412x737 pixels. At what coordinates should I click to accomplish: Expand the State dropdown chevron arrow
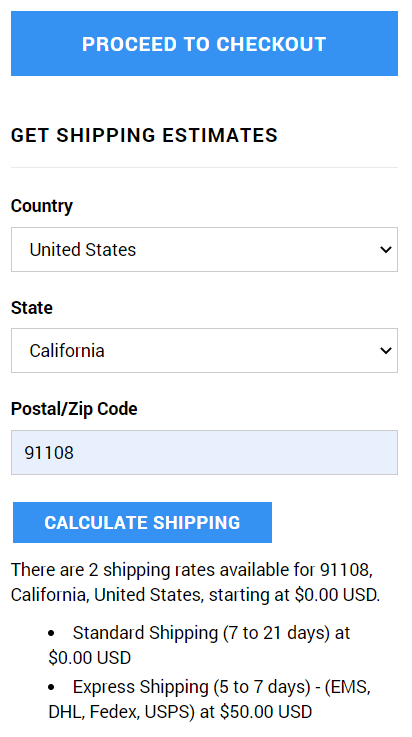(386, 351)
